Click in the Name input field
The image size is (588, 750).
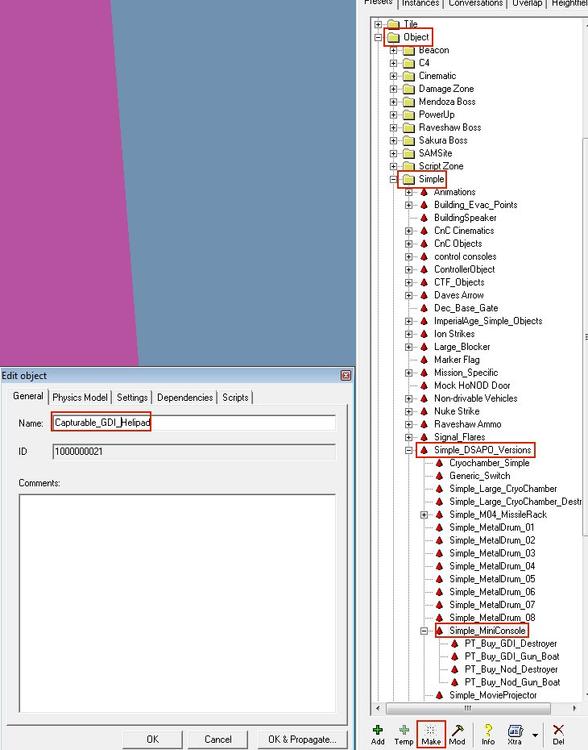(194, 423)
